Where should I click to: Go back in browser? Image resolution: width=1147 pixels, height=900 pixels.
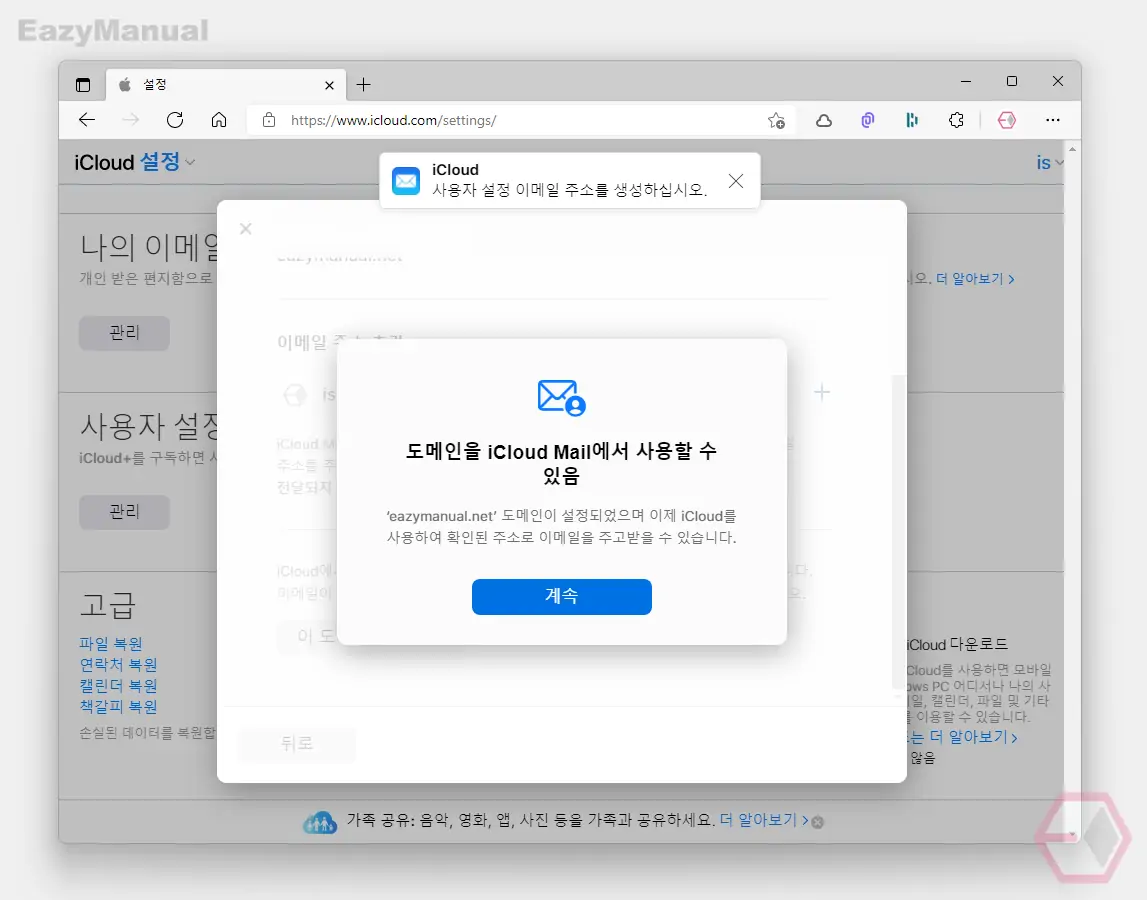click(x=87, y=120)
